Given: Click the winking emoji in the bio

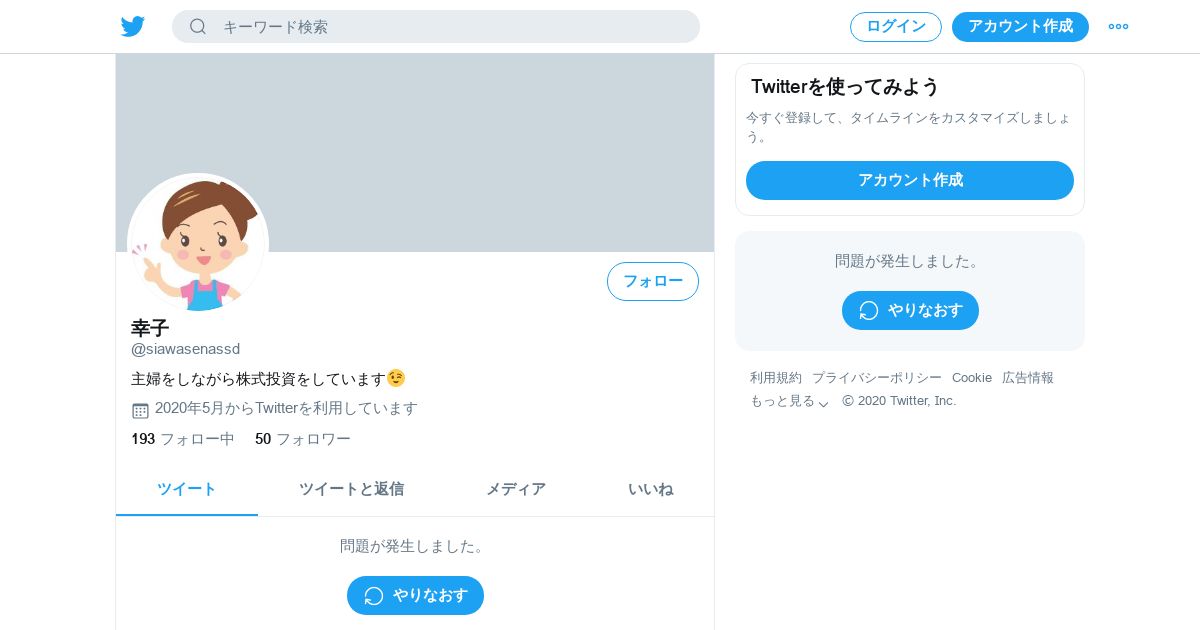Looking at the screenshot, I should [x=396, y=379].
